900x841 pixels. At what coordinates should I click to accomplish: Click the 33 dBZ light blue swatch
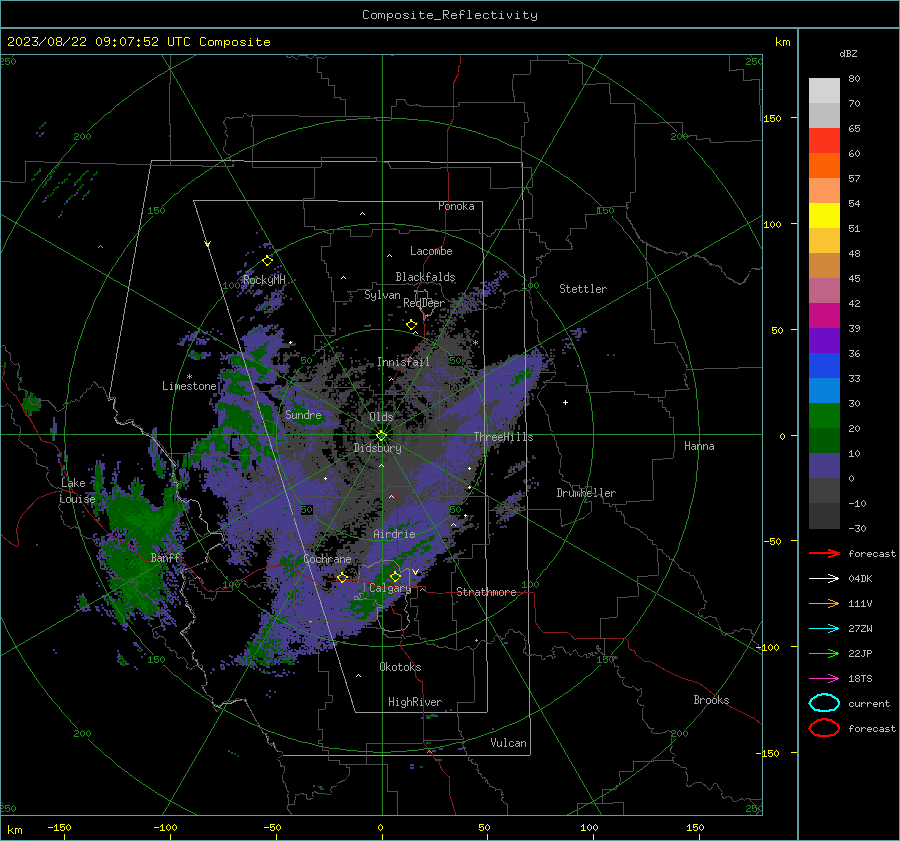point(824,390)
